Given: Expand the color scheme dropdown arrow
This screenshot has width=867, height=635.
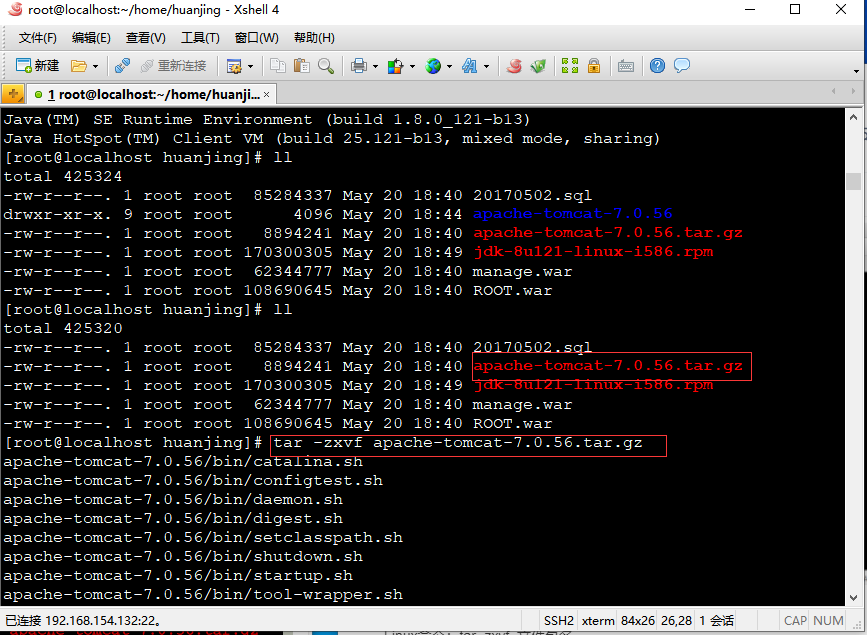Looking at the screenshot, I should click(412, 66).
